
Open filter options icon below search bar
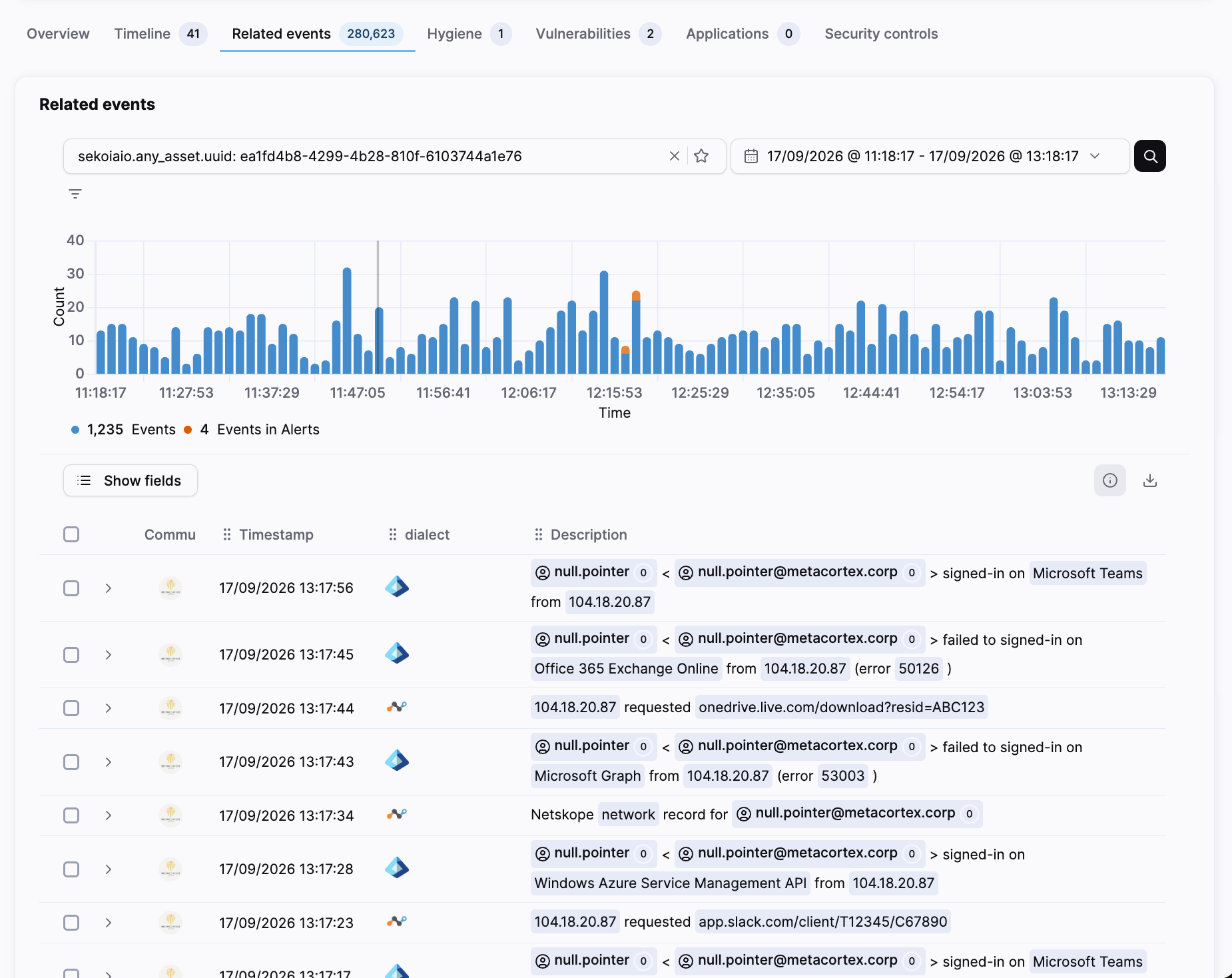click(x=75, y=194)
